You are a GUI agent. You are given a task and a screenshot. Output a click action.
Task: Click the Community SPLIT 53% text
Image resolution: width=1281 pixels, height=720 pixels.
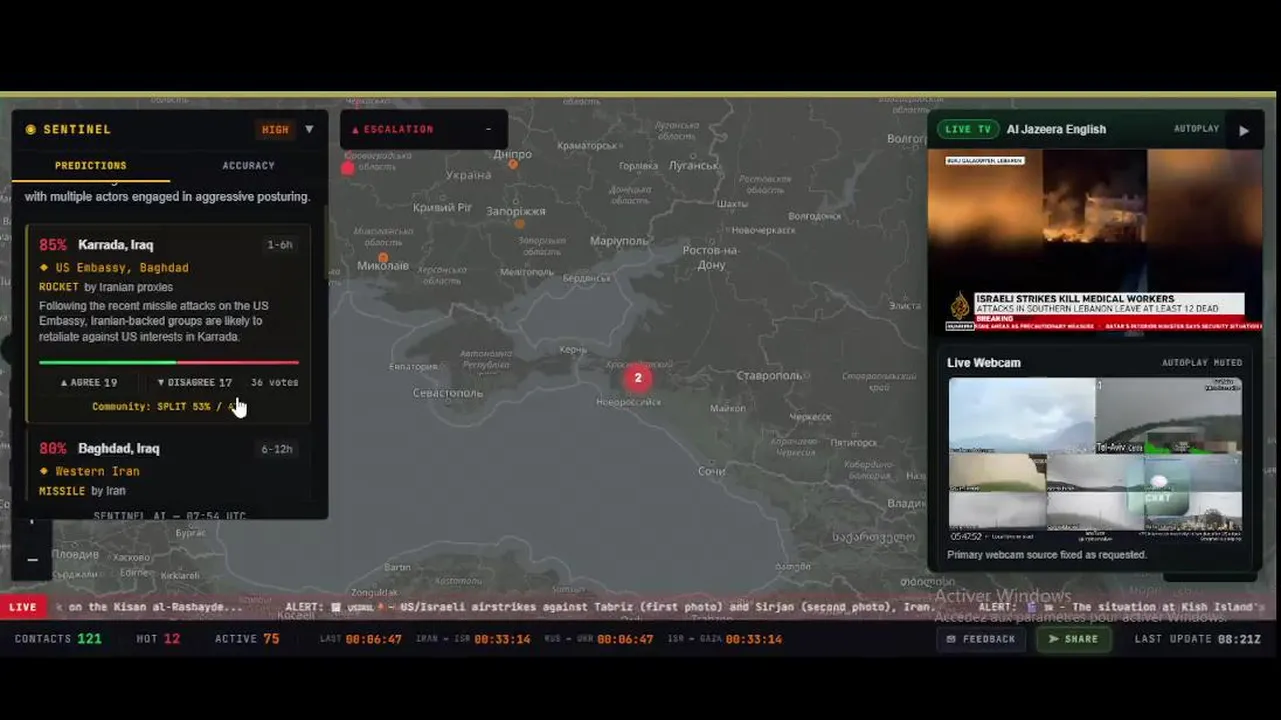[166, 407]
